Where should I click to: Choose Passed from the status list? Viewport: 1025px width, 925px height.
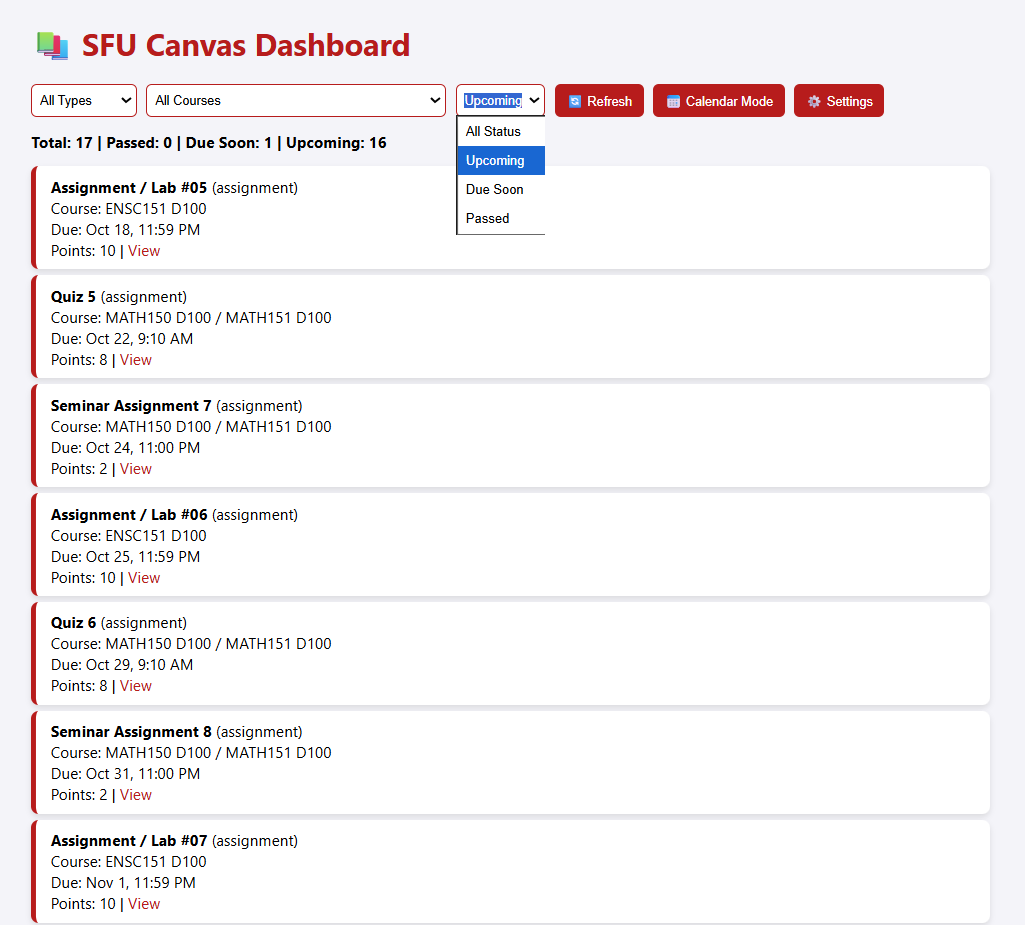click(x=501, y=218)
